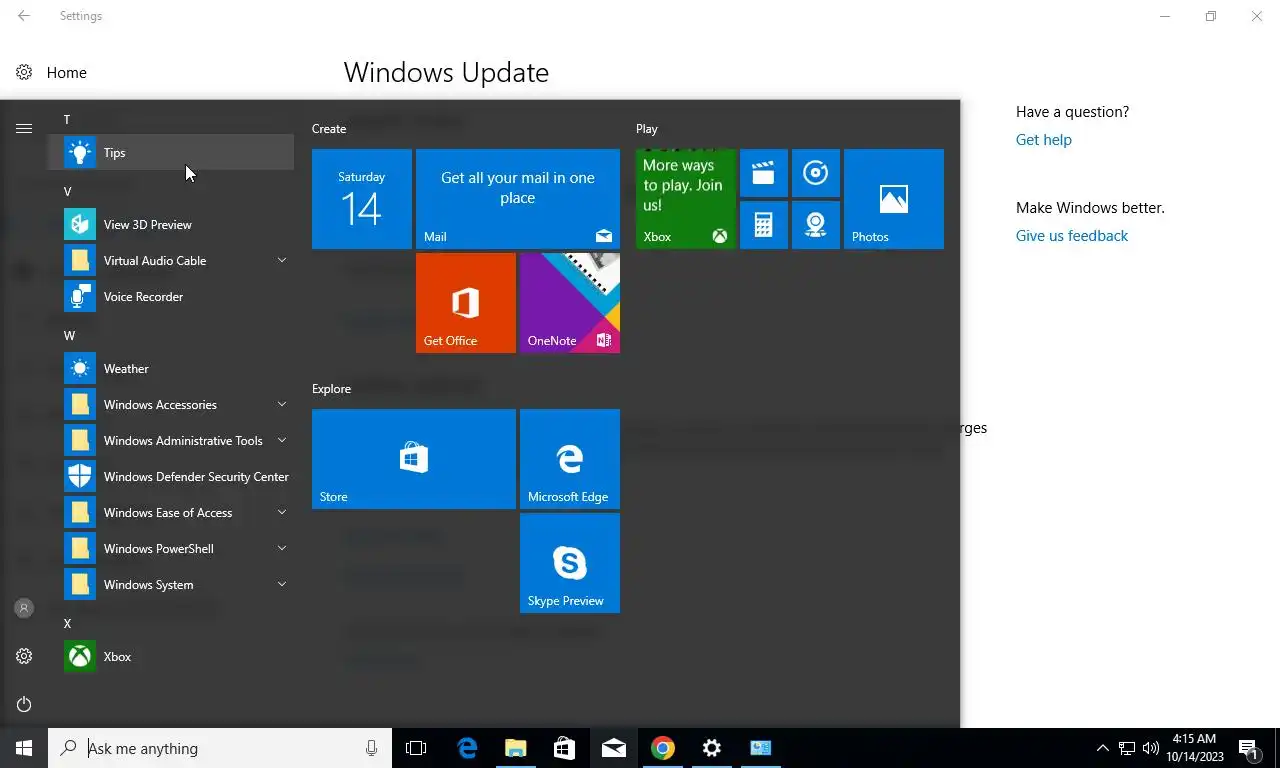Click the Create group heading
Image resolution: width=1280 pixels, height=768 pixels.
point(329,129)
